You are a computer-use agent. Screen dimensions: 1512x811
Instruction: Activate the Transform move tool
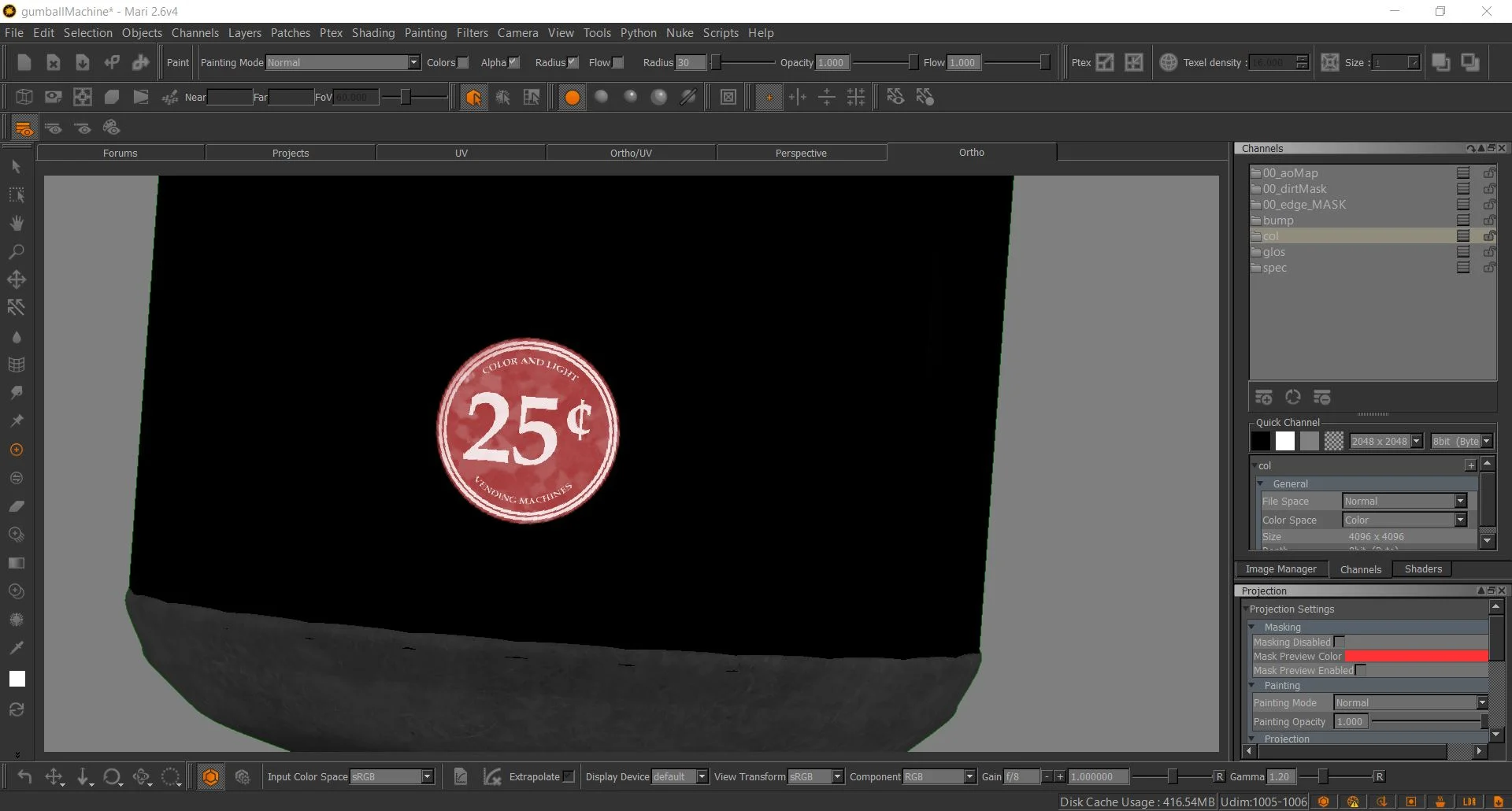click(16, 280)
